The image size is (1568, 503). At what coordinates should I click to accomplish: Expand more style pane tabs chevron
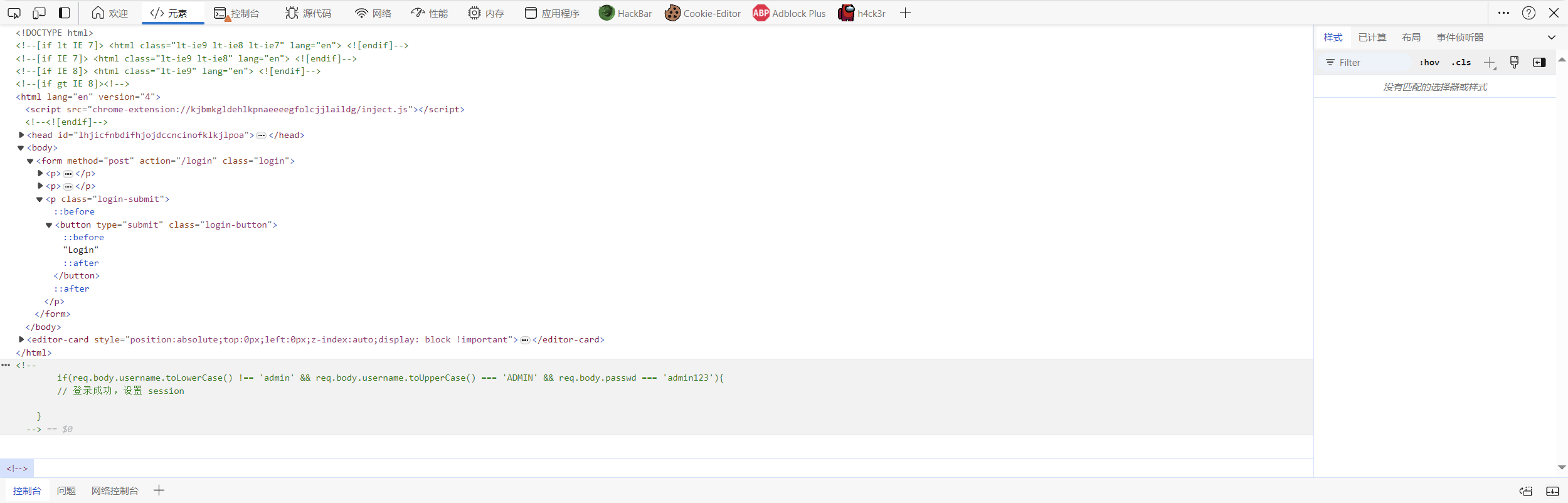click(x=1552, y=38)
